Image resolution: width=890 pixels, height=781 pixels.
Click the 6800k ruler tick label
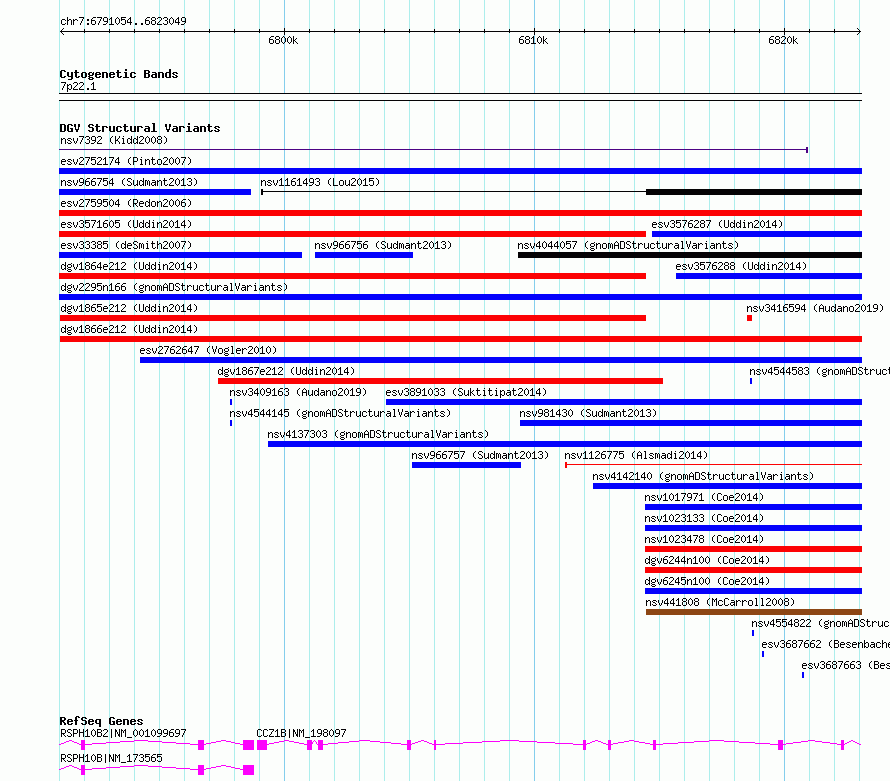point(283,40)
